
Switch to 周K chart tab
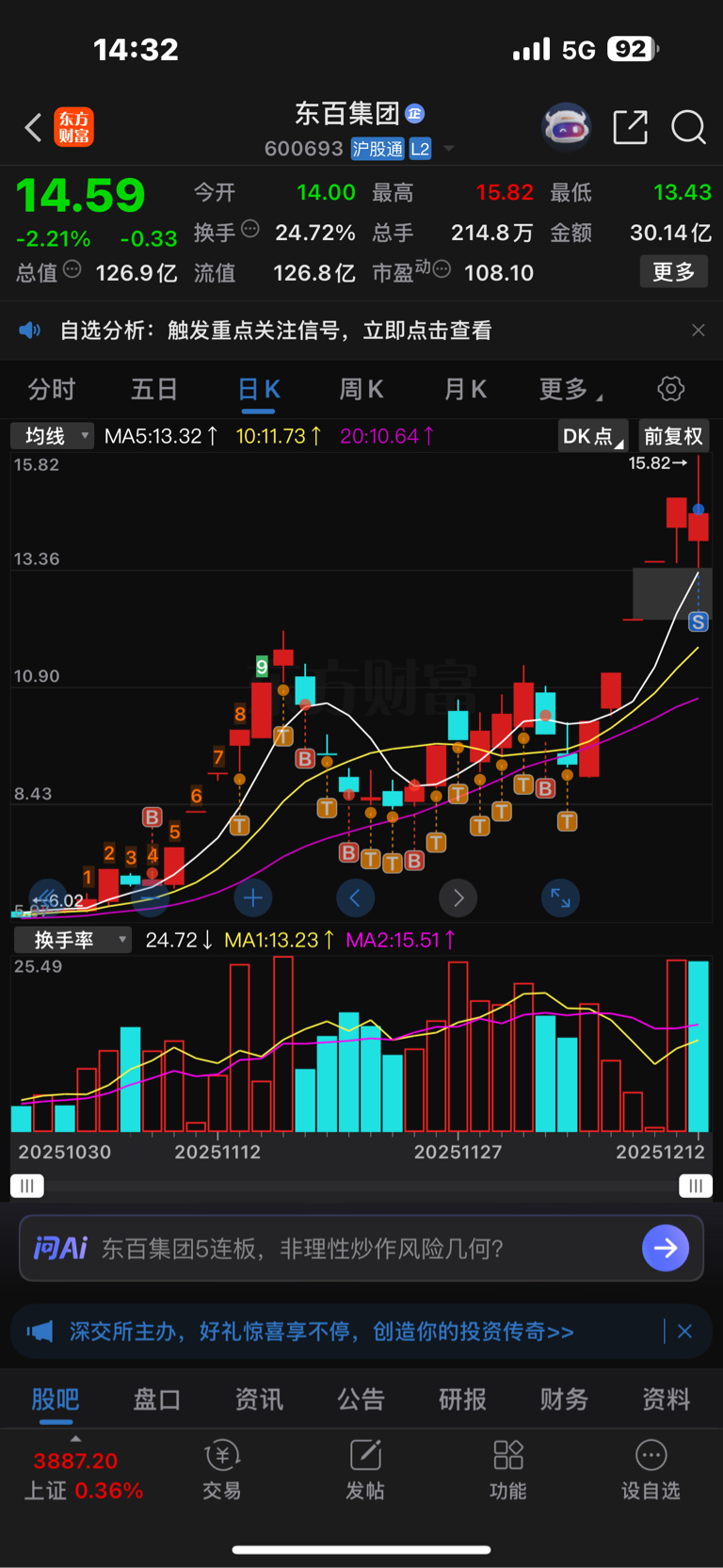(361, 389)
